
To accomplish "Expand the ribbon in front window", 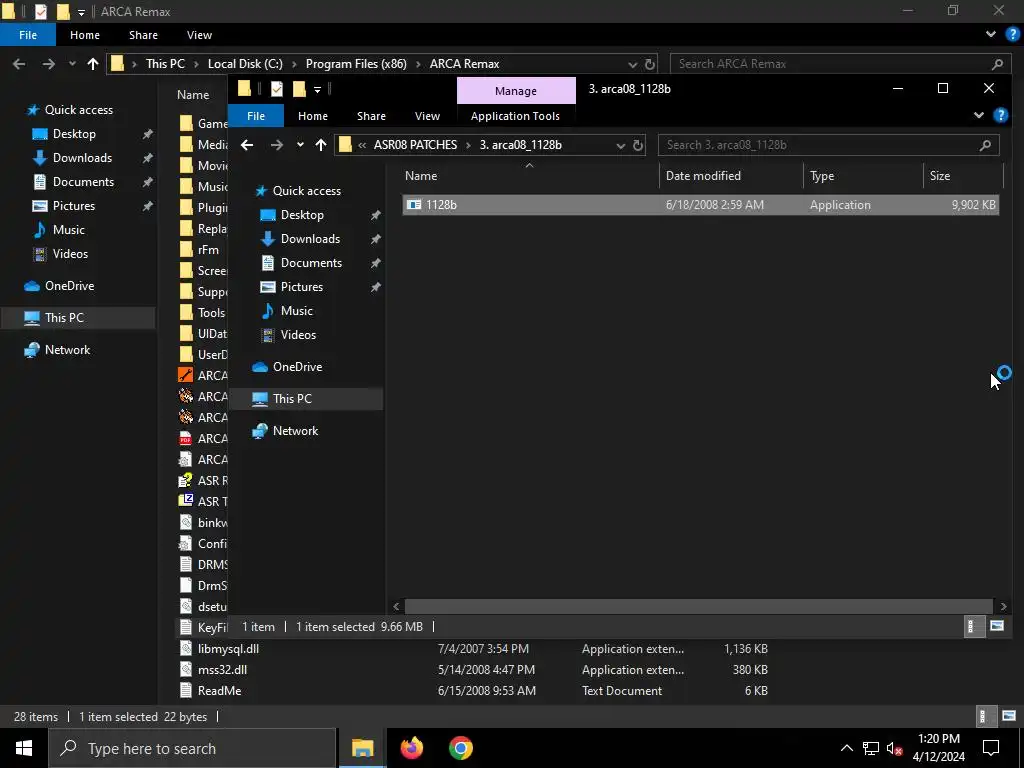I will point(978,116).
